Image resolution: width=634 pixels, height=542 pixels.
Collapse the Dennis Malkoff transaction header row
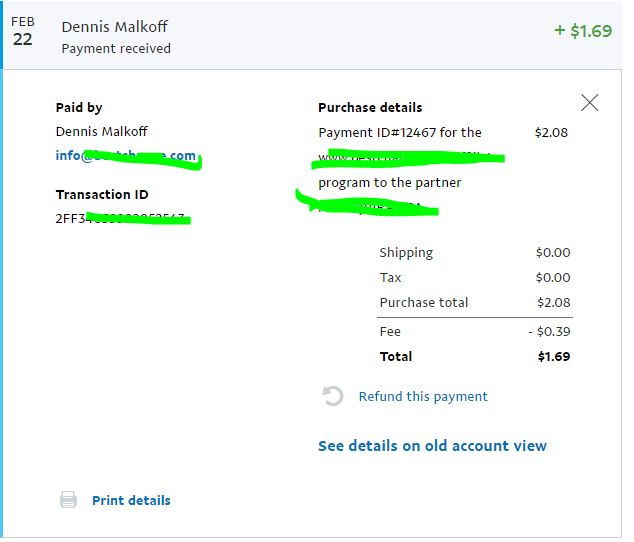pyautogui.click(x=311, y=35)
